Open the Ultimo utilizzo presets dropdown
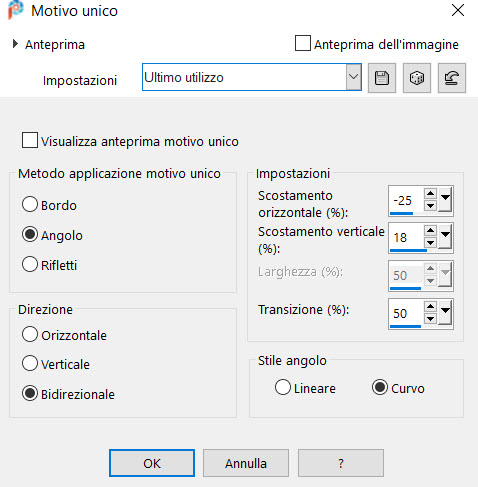478x487 pixels. pyautogui.click(x=353, y=77)
